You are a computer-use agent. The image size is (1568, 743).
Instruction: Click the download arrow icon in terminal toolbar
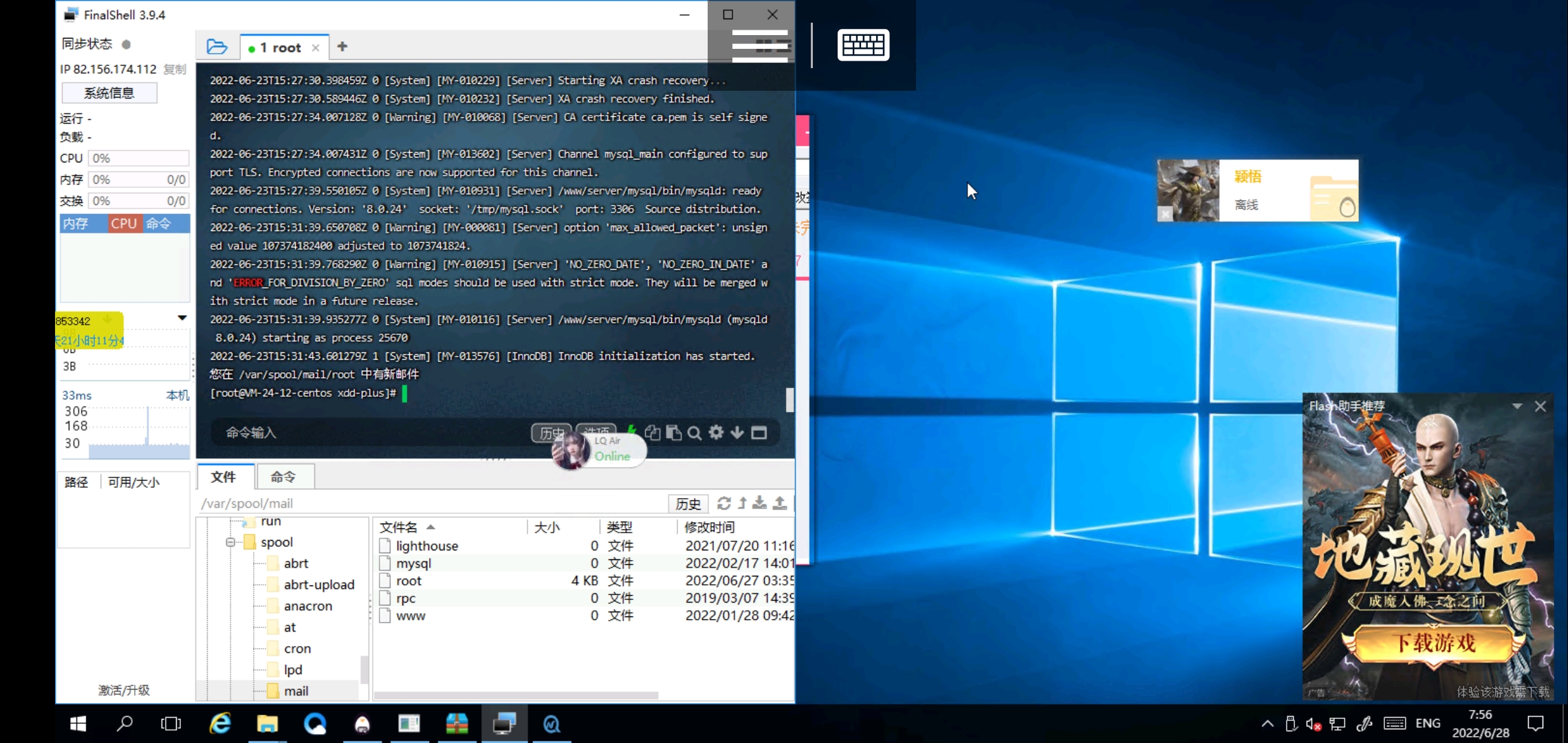[737, 432]
